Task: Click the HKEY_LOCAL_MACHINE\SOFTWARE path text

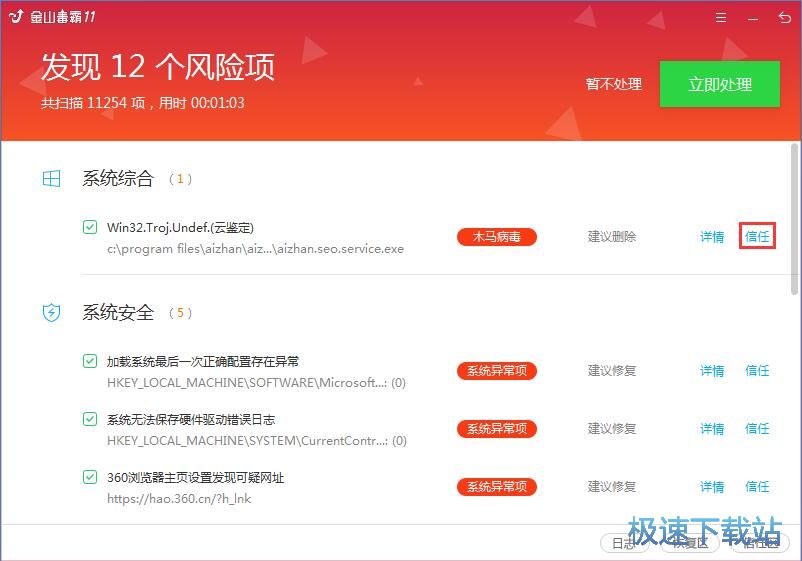Action: [256, 383]
